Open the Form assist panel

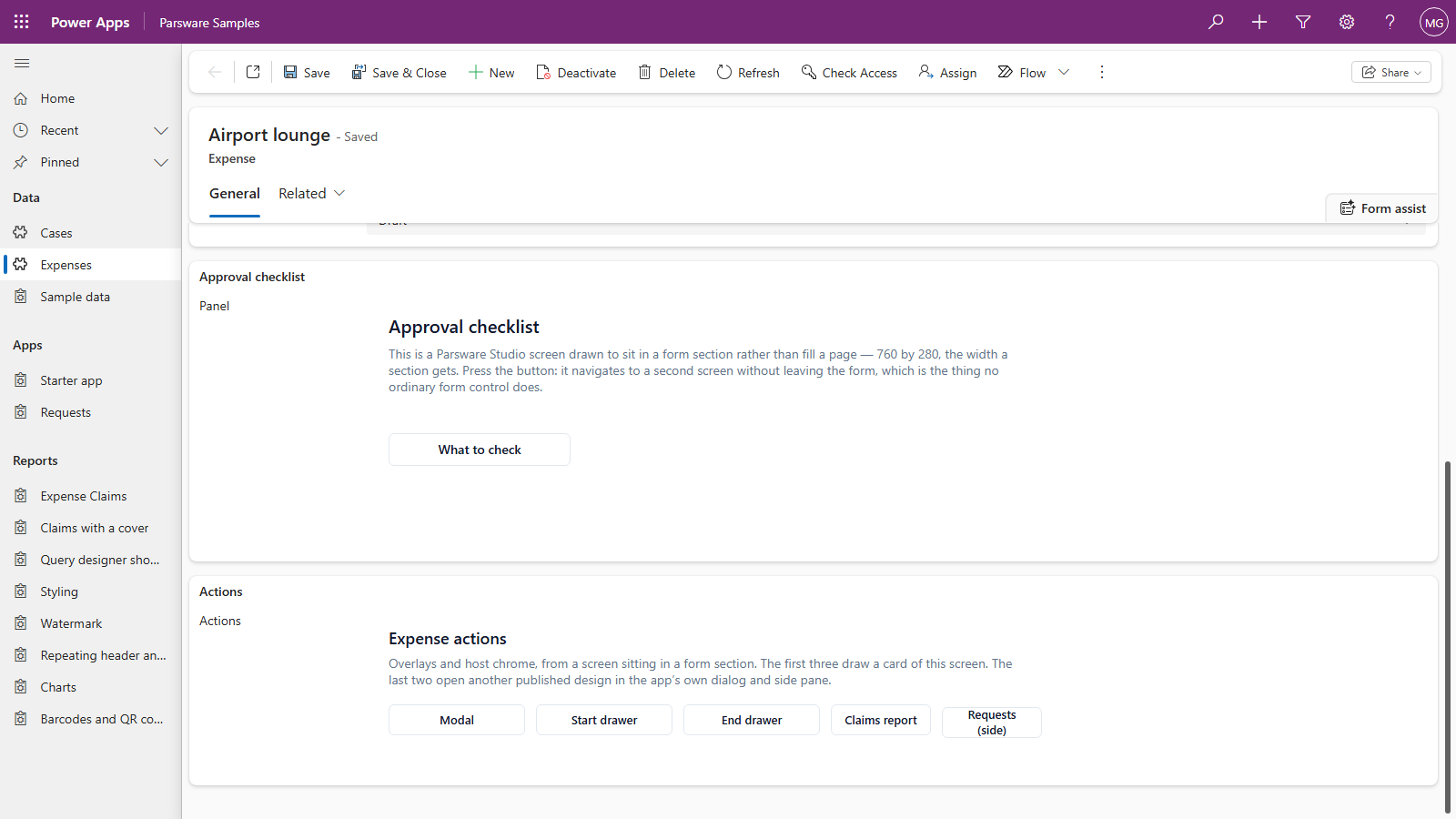tap(1382, 208)
